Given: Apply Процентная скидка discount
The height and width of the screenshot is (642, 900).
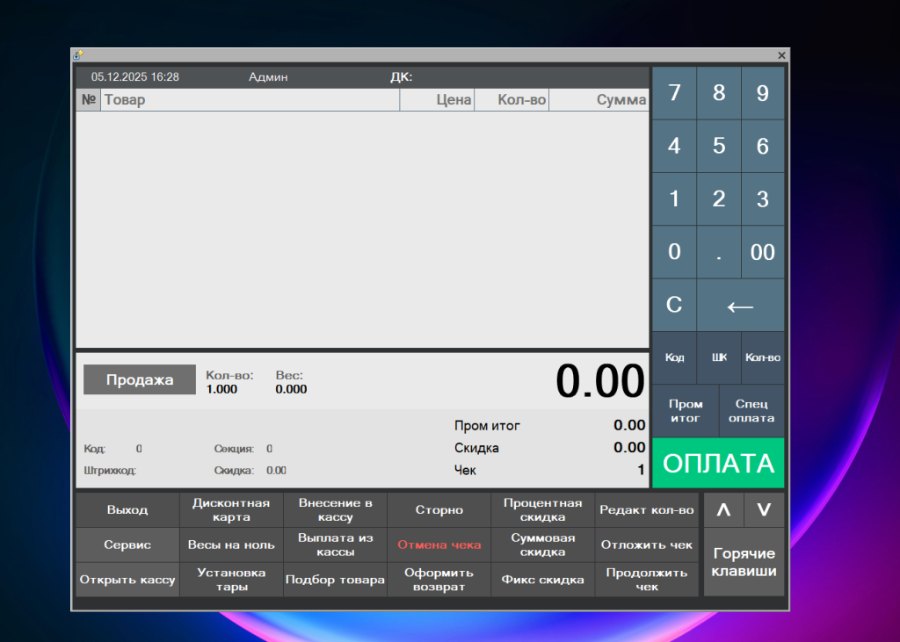Looking at the screenshot, I should 543,510.
